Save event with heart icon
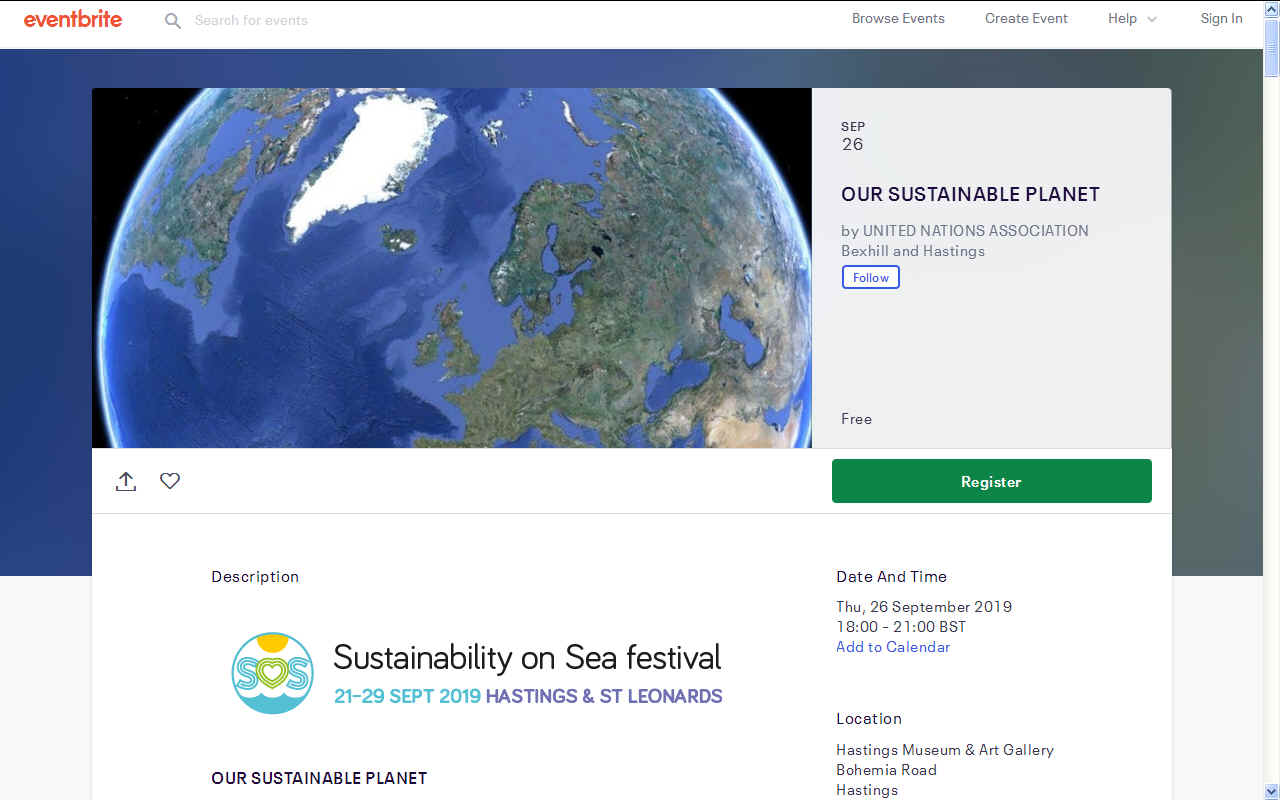The width and height of the screenshot is (1280, 800). point(170,481)
